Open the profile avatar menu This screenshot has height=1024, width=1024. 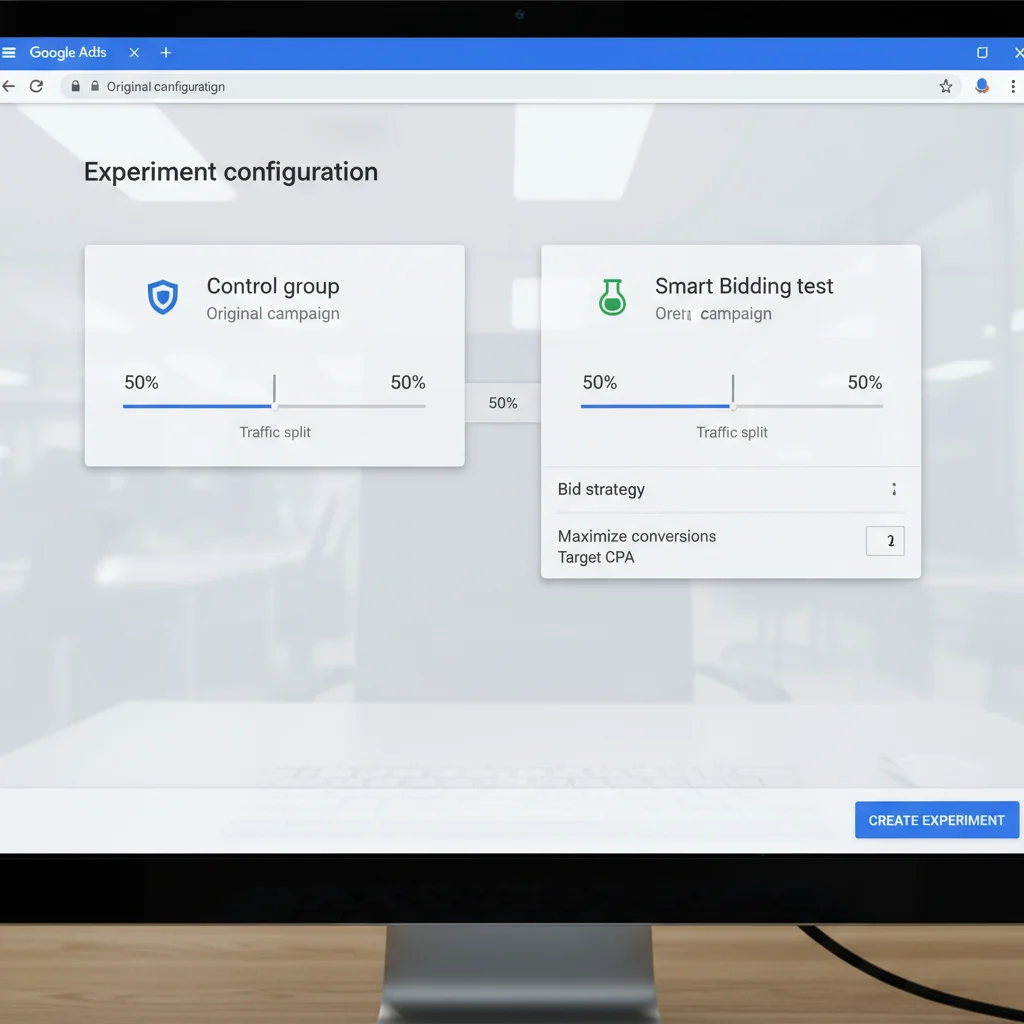982,86
